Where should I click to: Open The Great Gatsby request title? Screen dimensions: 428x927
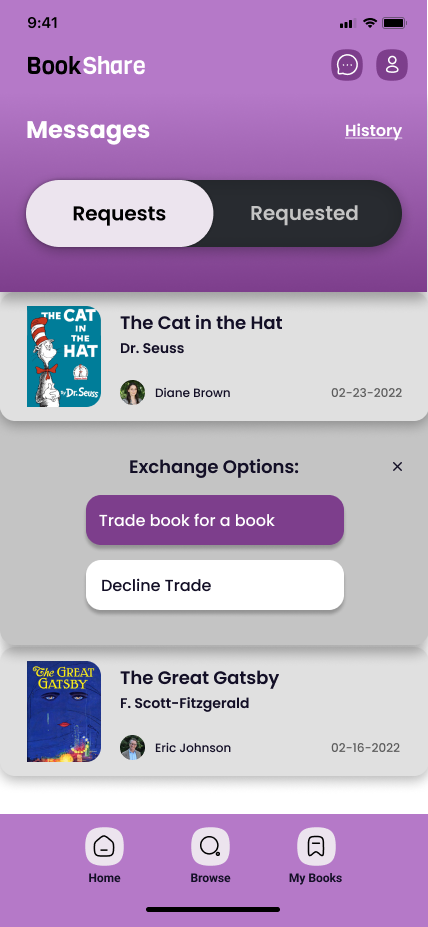199,678
